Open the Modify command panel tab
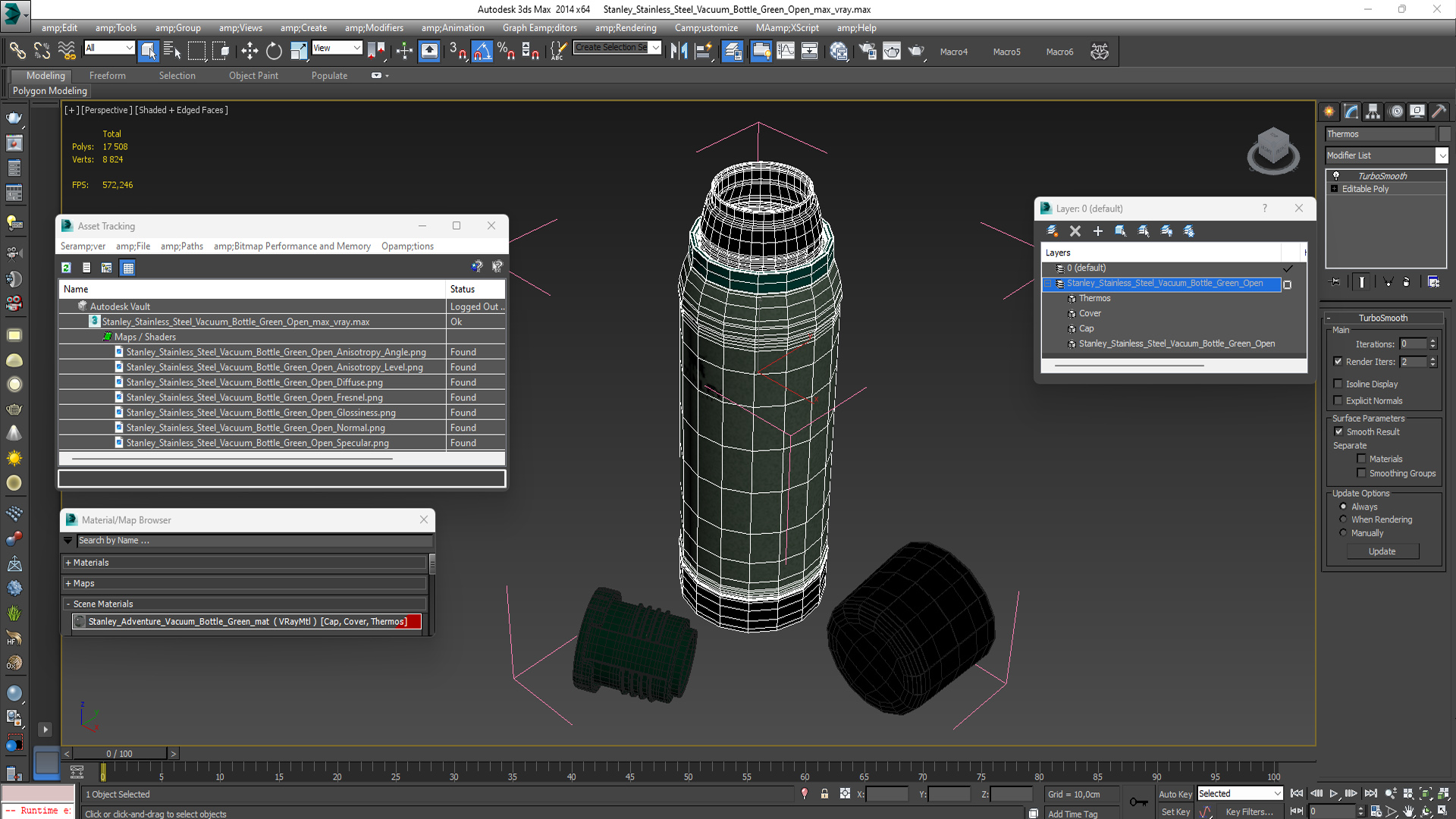This screenshot has width=1456, height=819. click(x=1351, y=111)
